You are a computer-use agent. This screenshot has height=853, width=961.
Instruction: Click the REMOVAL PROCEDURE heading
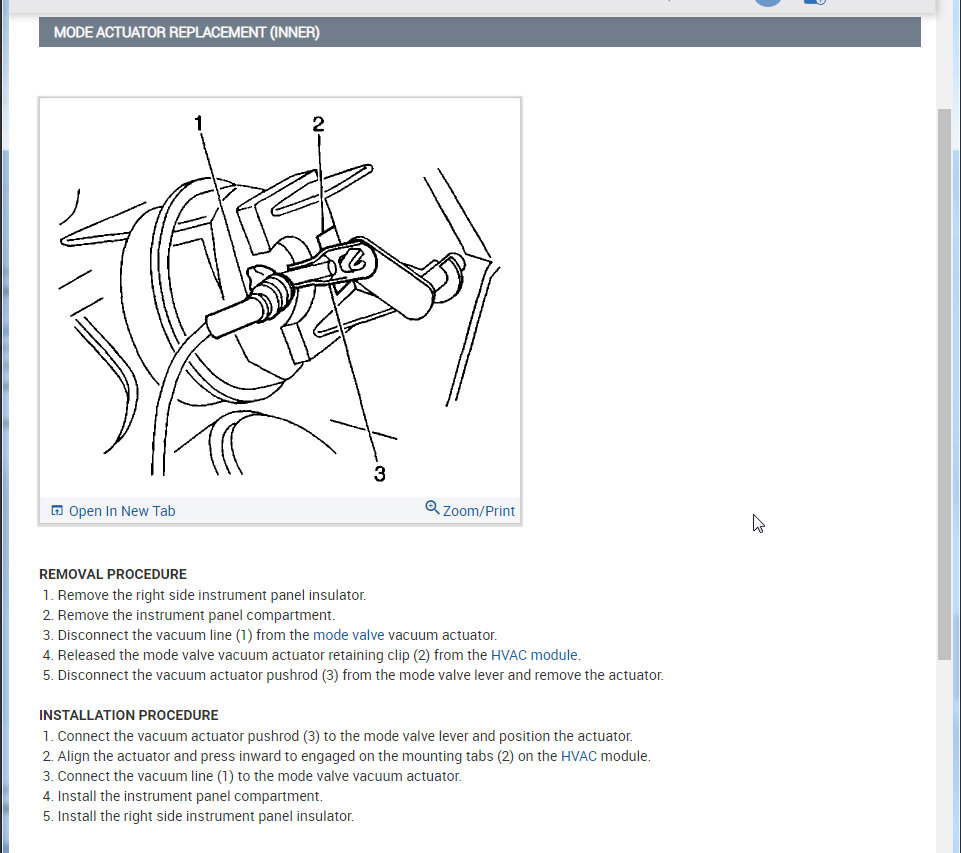pos(113,574)
